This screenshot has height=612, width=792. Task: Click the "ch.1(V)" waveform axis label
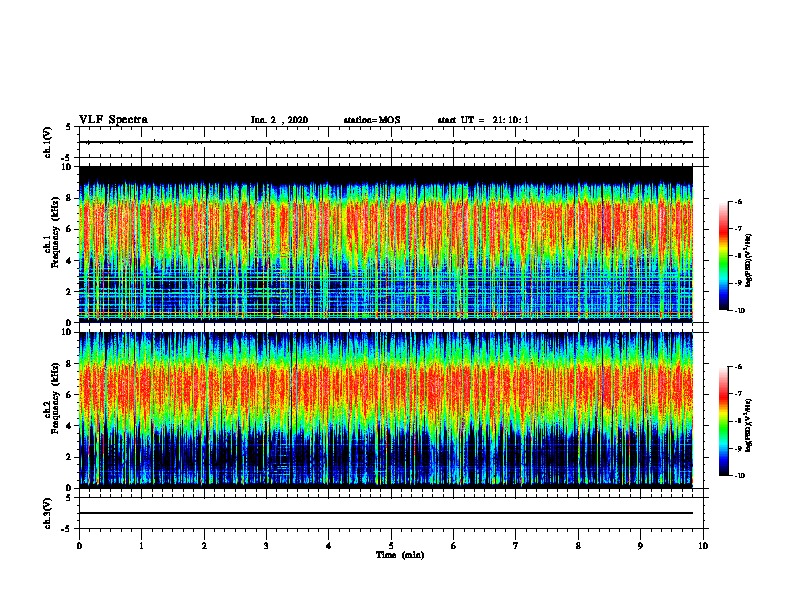point(47,142)
